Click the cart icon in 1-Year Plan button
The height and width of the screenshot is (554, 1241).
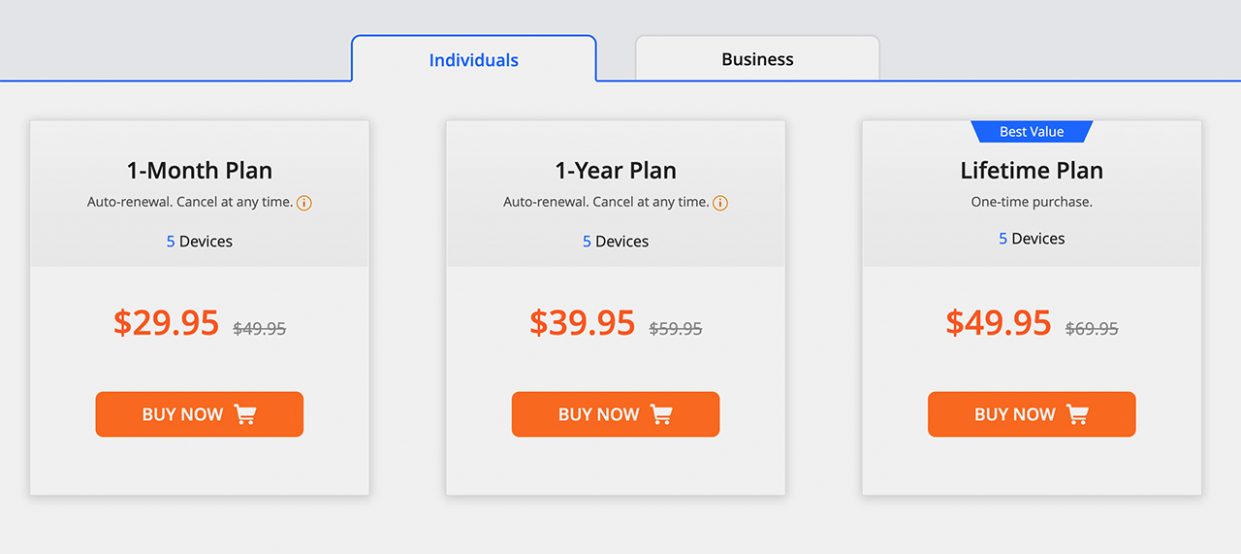tap(661, 414)
